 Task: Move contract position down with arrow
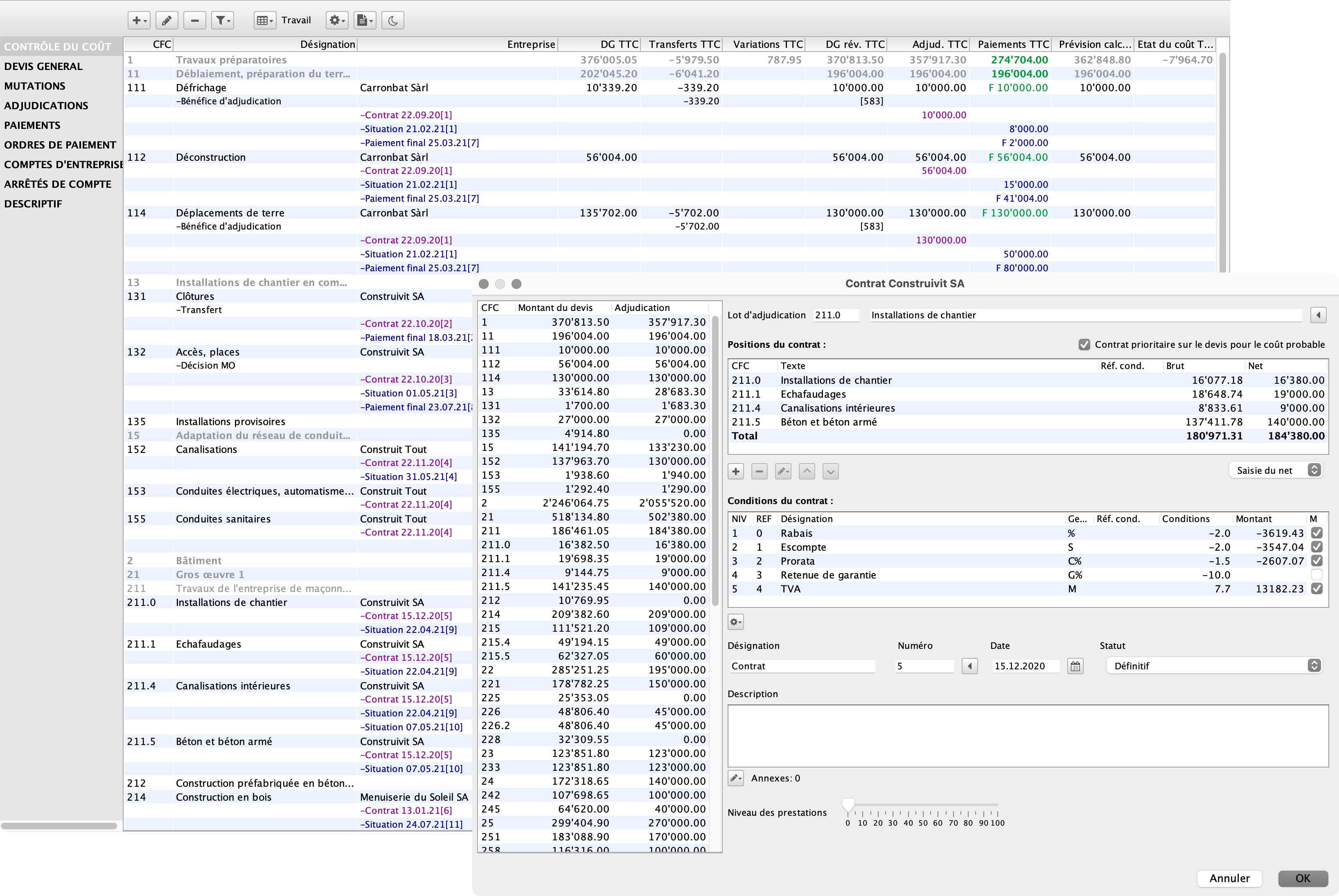830,471
